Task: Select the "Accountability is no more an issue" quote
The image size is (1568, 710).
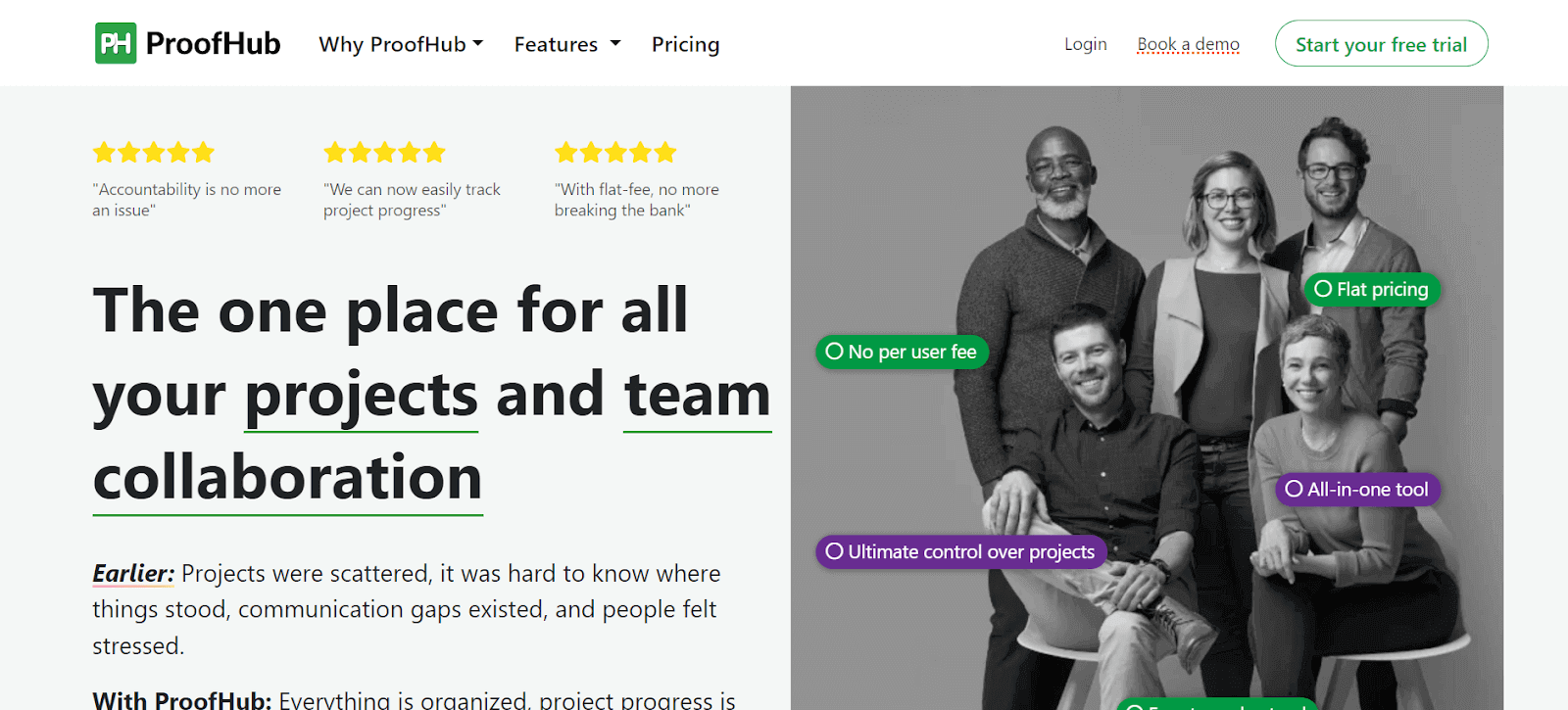Action: coord(186,200)
